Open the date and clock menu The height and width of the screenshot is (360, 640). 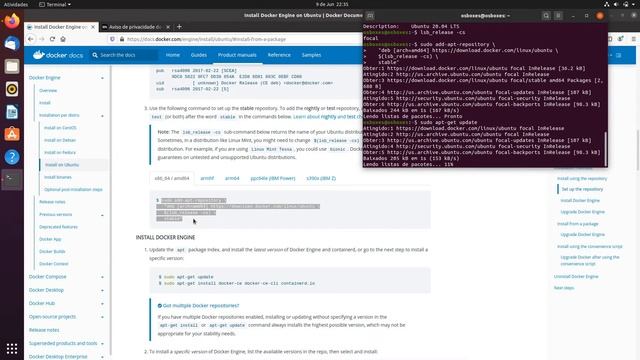click(x=332, y=4)
